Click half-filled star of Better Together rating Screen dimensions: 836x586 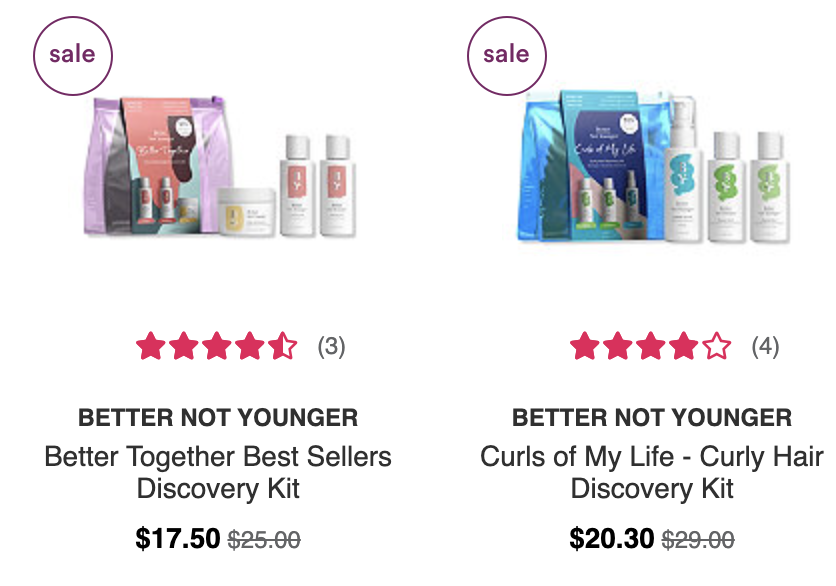pyautogui.click(x=283, y=346)
